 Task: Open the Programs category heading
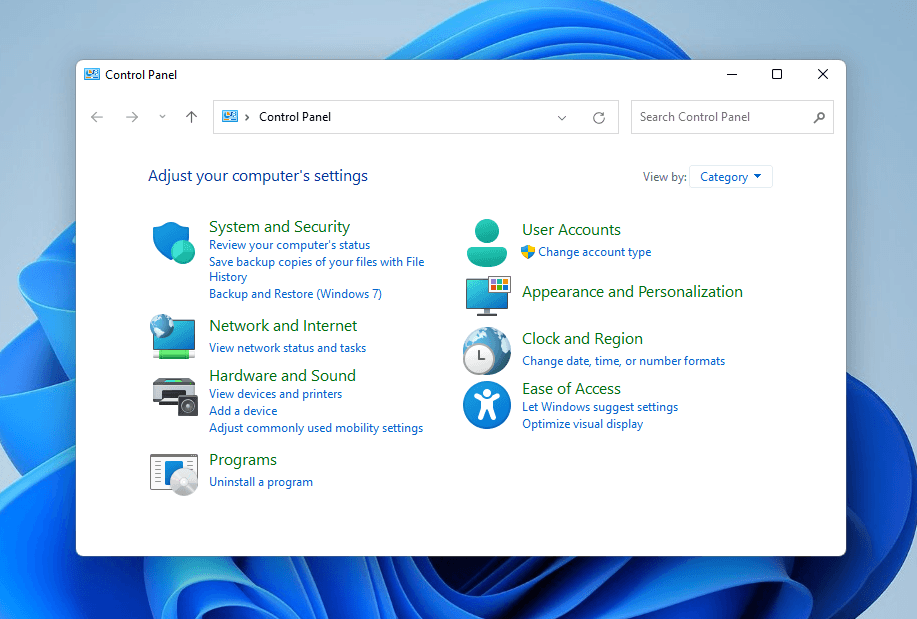(x=243, y=460)
